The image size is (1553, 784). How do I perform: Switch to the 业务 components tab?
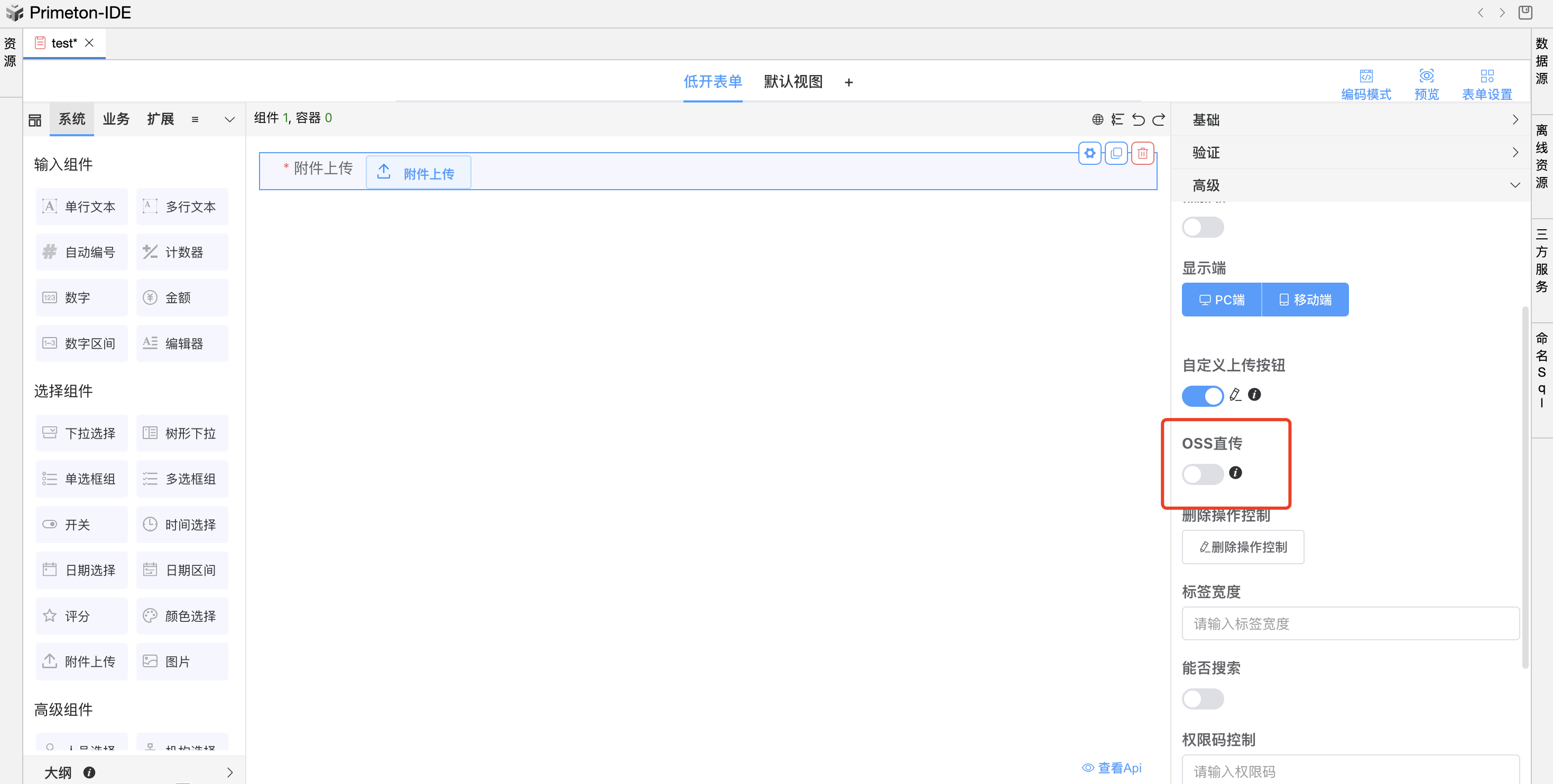[x=116, y=119]
